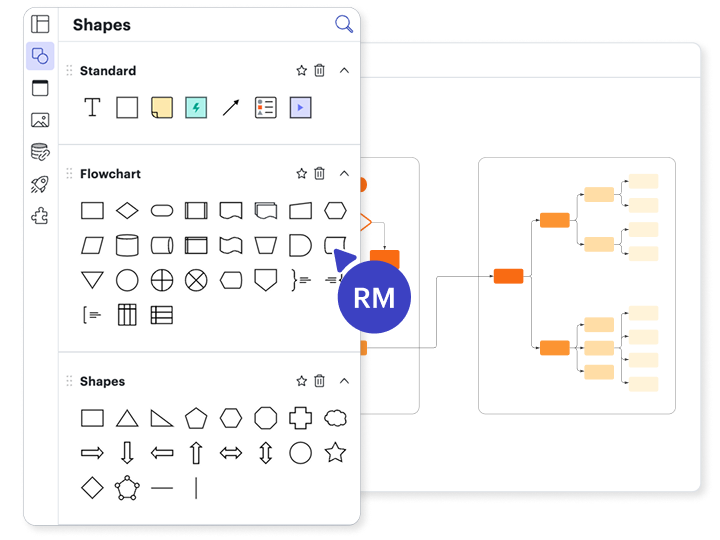
Task: Pick the teal hotspot lightning shape
Action: click(196, 108)
